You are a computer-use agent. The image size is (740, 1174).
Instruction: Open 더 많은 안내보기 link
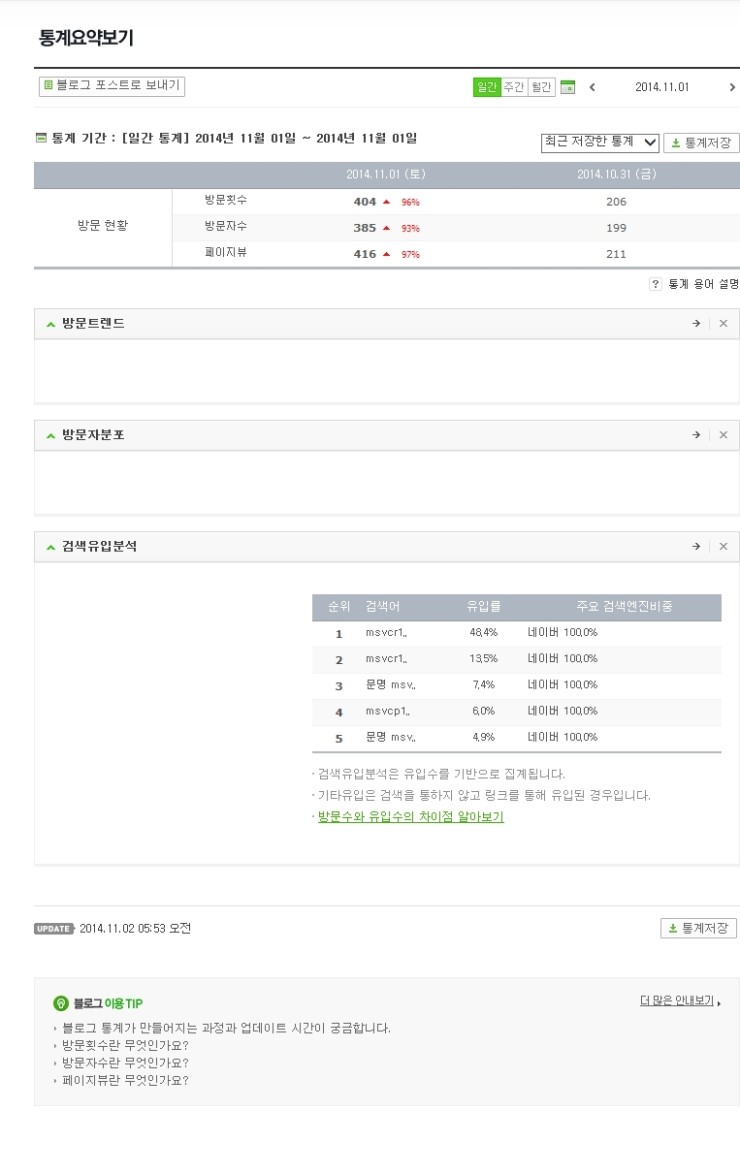(677, 1001)
